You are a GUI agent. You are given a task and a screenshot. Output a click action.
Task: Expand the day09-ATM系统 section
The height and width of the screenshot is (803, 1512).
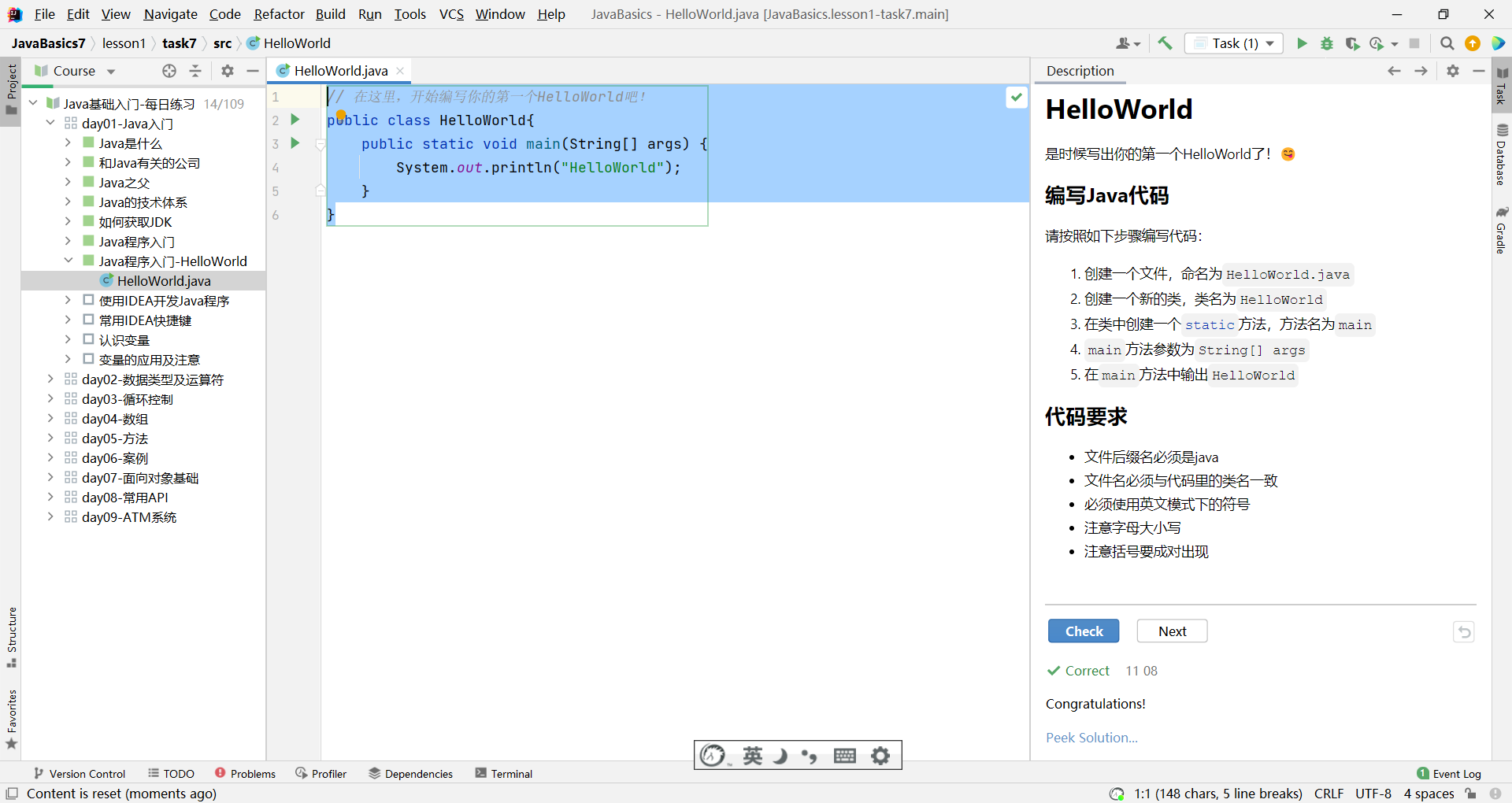coord(50,516)
